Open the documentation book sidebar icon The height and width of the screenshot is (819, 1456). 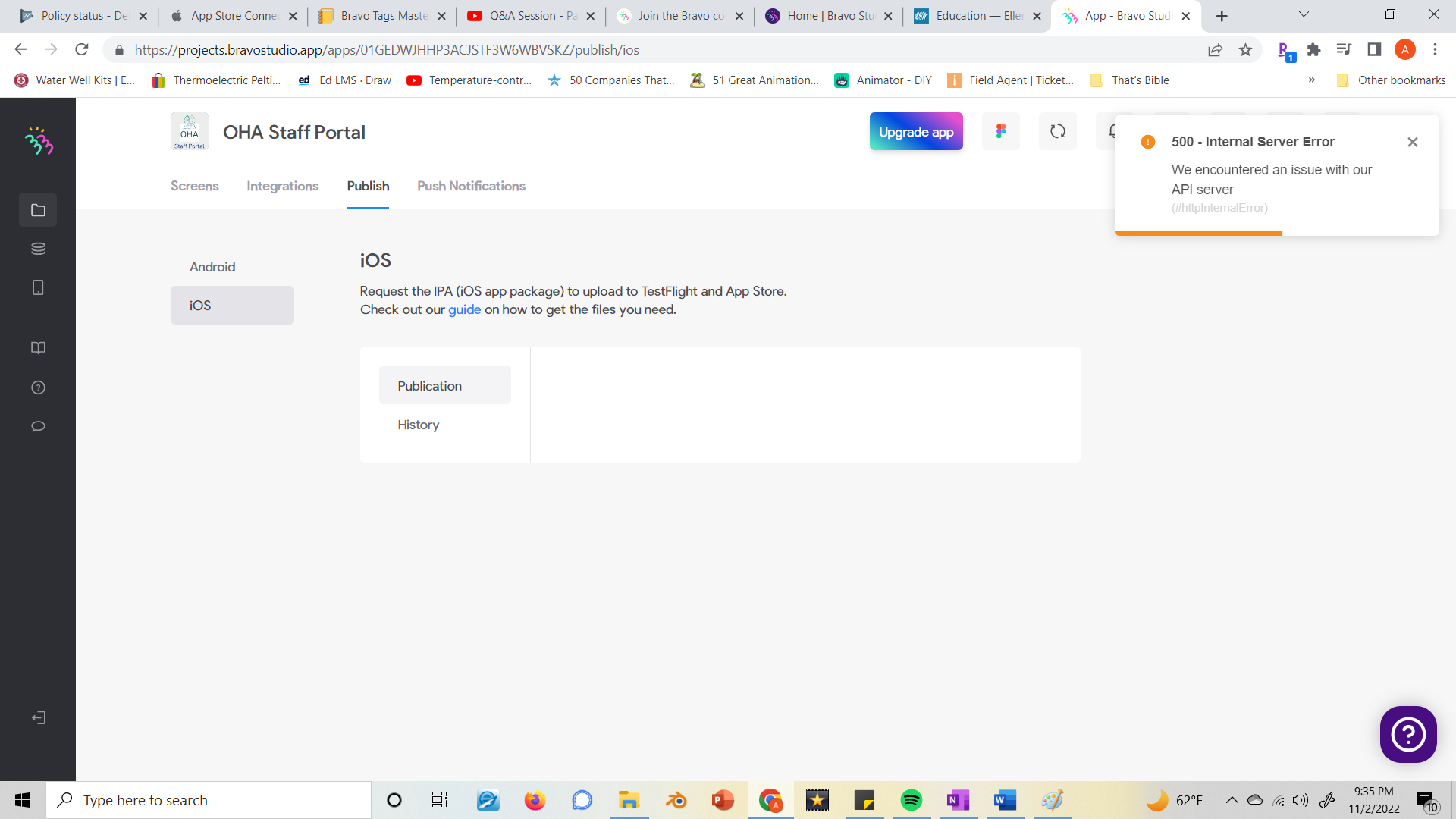coord(38,347)
